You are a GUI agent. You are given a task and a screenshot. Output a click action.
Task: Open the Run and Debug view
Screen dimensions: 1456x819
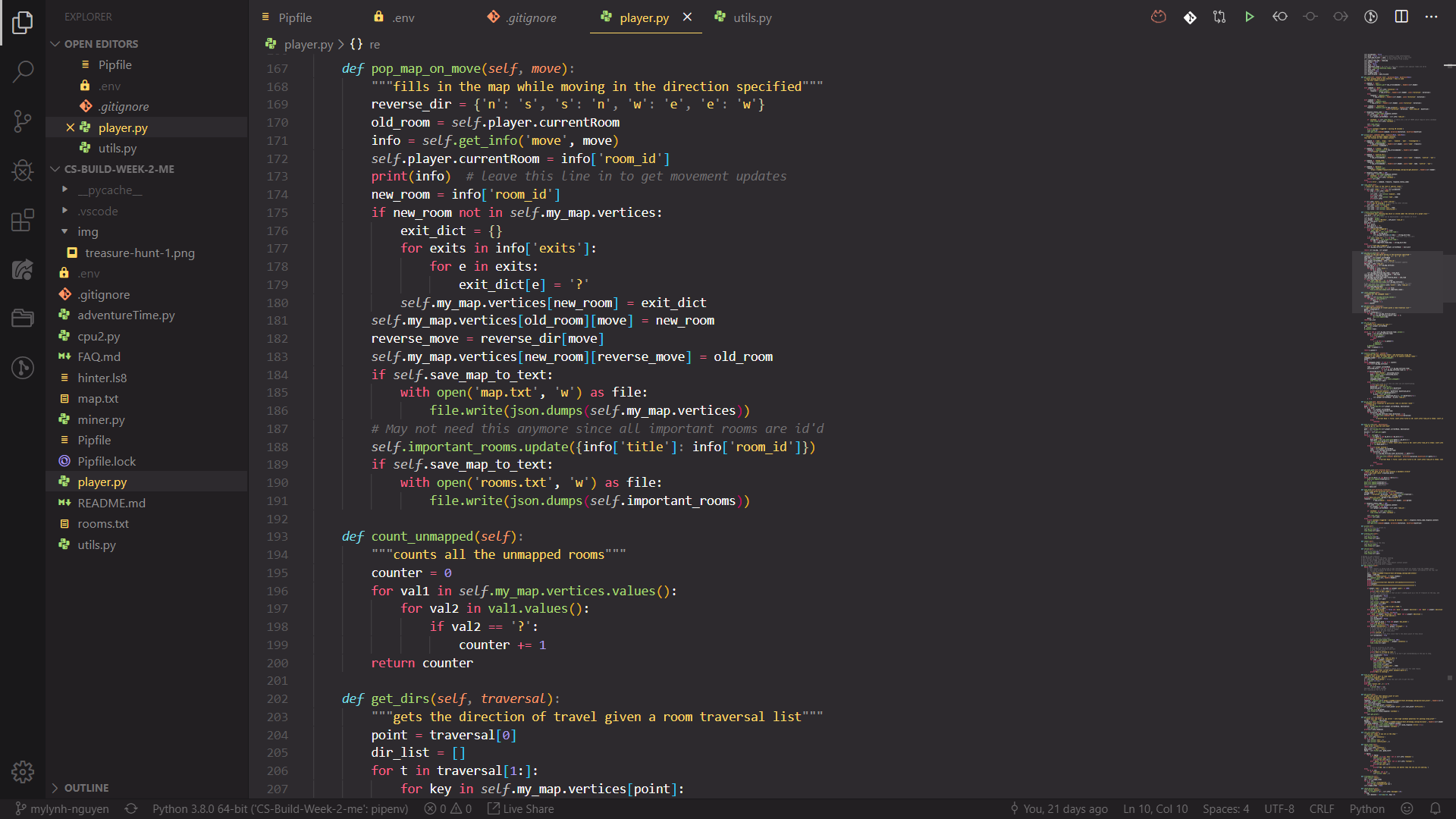click(23, 171)
